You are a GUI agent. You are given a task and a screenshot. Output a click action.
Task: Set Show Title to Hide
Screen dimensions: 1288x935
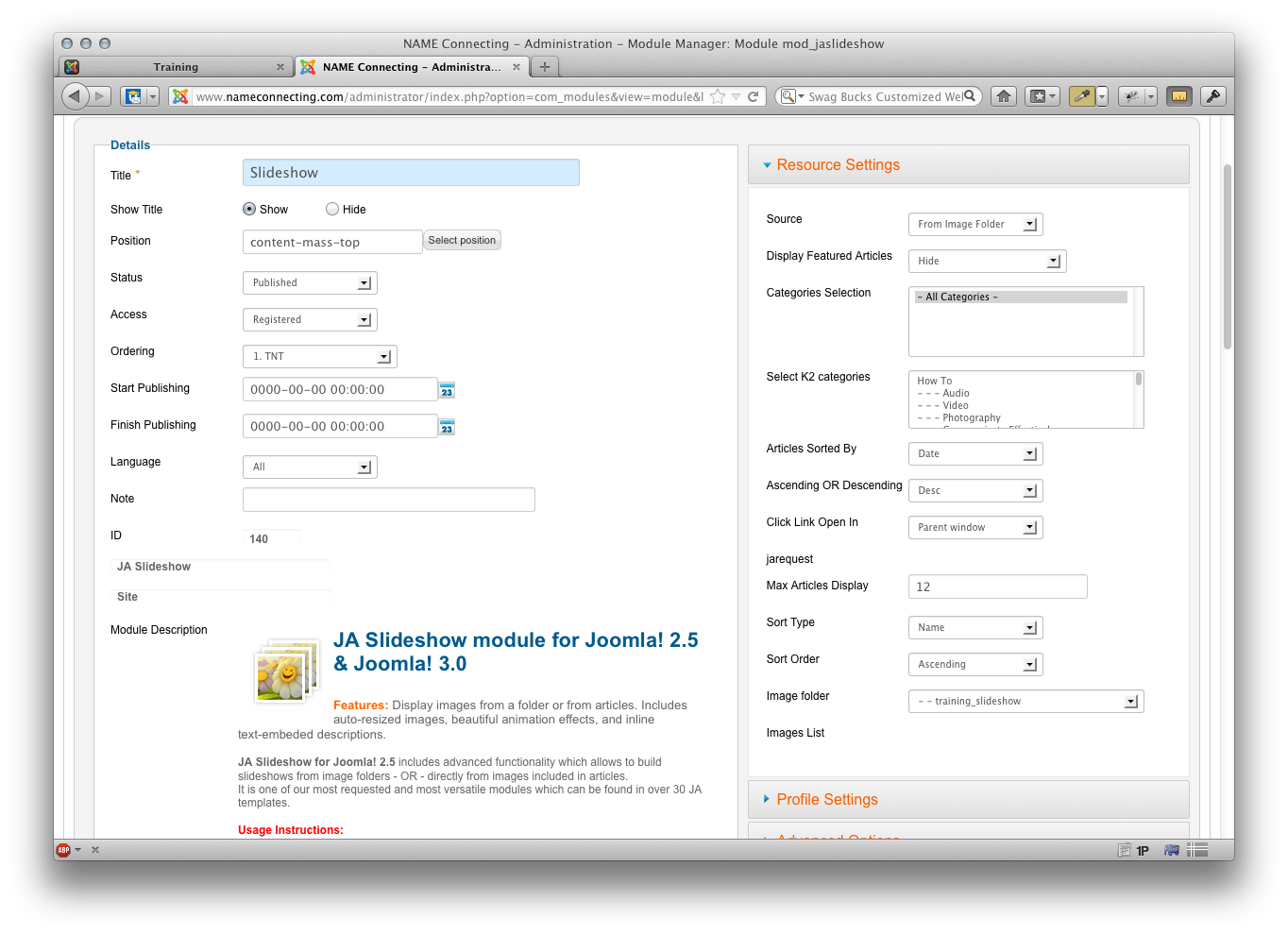(332, 209)
